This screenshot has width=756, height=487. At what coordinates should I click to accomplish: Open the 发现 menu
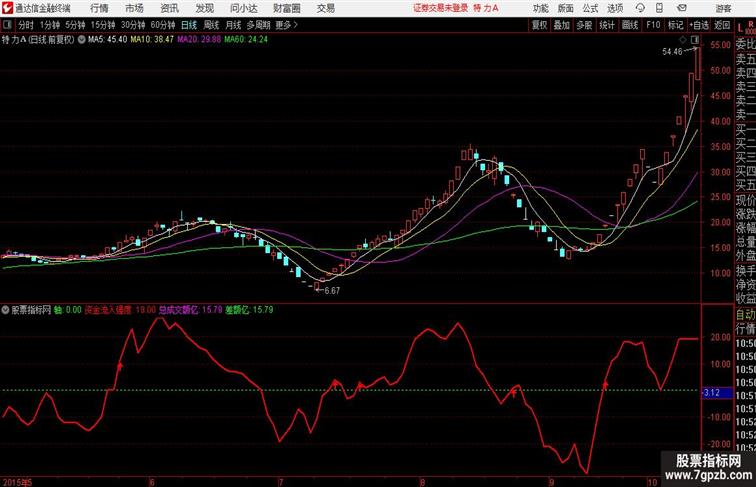pos(204,8)
